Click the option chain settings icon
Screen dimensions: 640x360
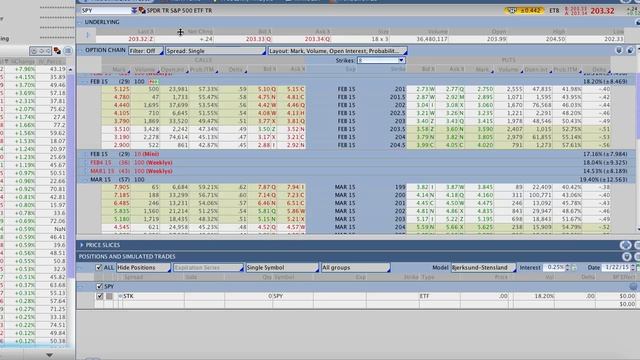pos(630,50)
